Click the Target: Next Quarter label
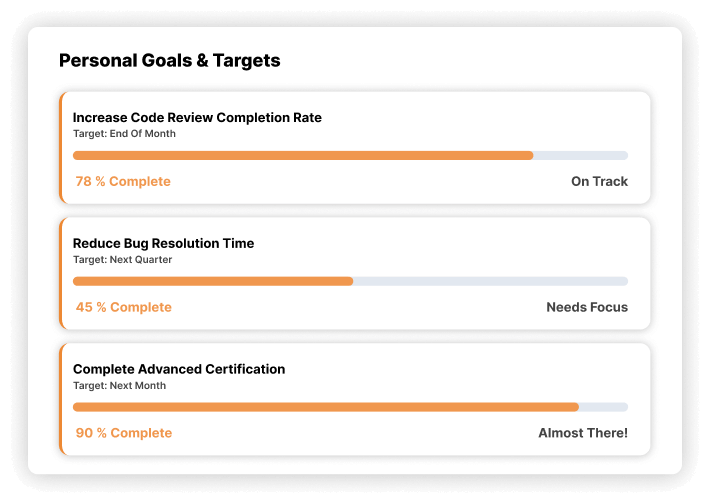The width and height of the screenshot is (710, 503). tap(122, 260)
